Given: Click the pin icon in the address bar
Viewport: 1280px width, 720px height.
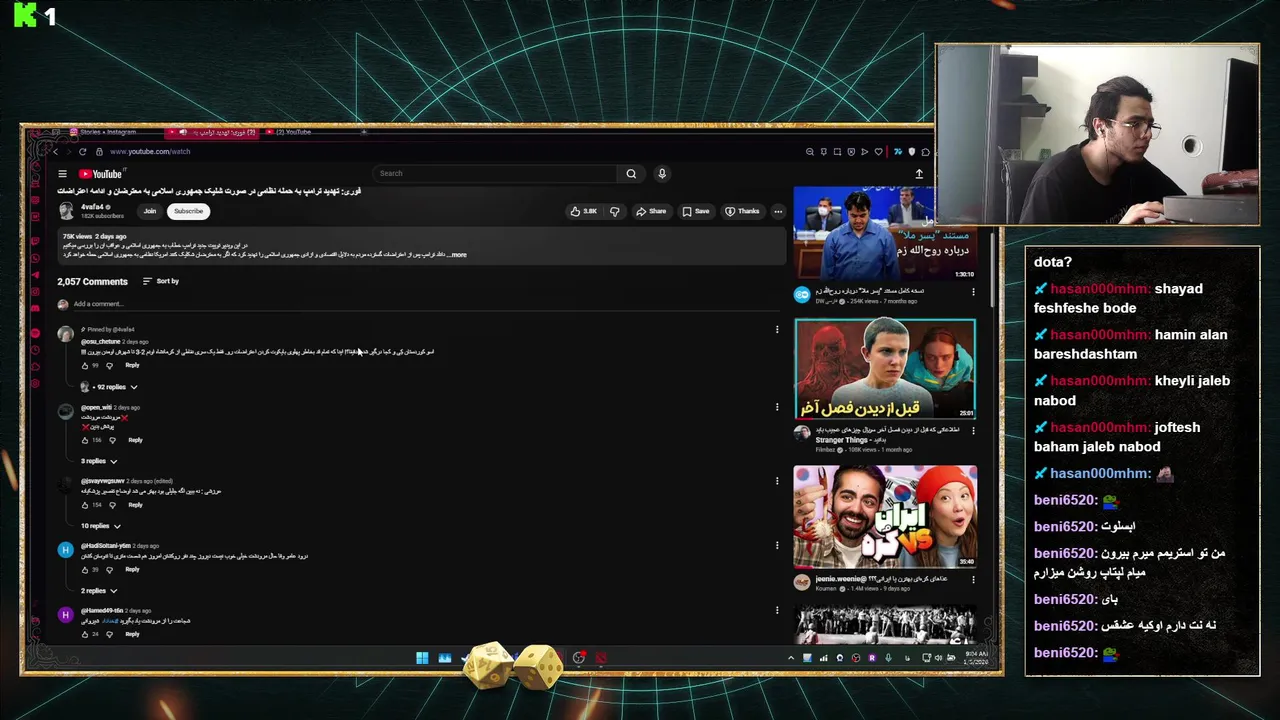Looking at the screenshot, I should pyautogui.click(x=823, y=152).
